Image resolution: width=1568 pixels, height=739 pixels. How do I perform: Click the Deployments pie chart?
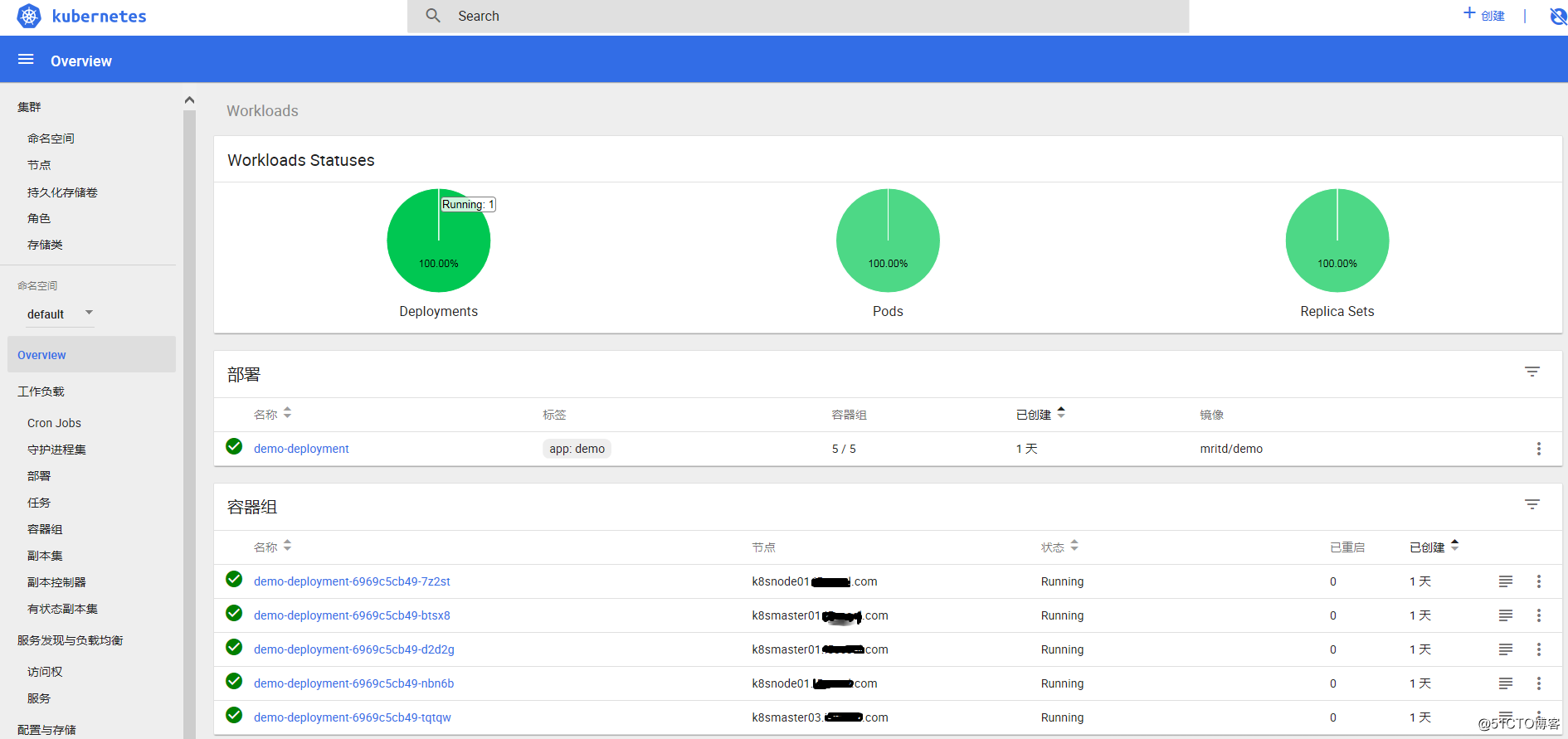pyautogui.click(x=439, y=241)
